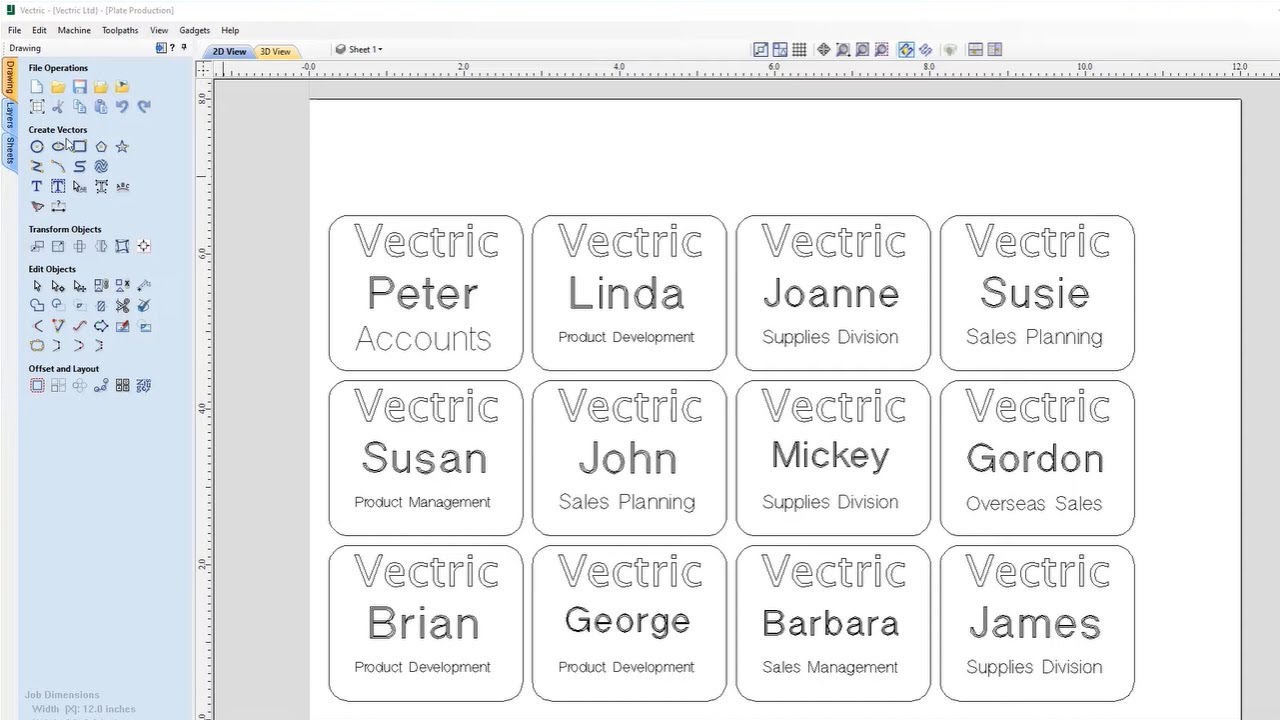Open the Edit menu
The height and width of the screenshot is (720, 1280).
(39, 30)
